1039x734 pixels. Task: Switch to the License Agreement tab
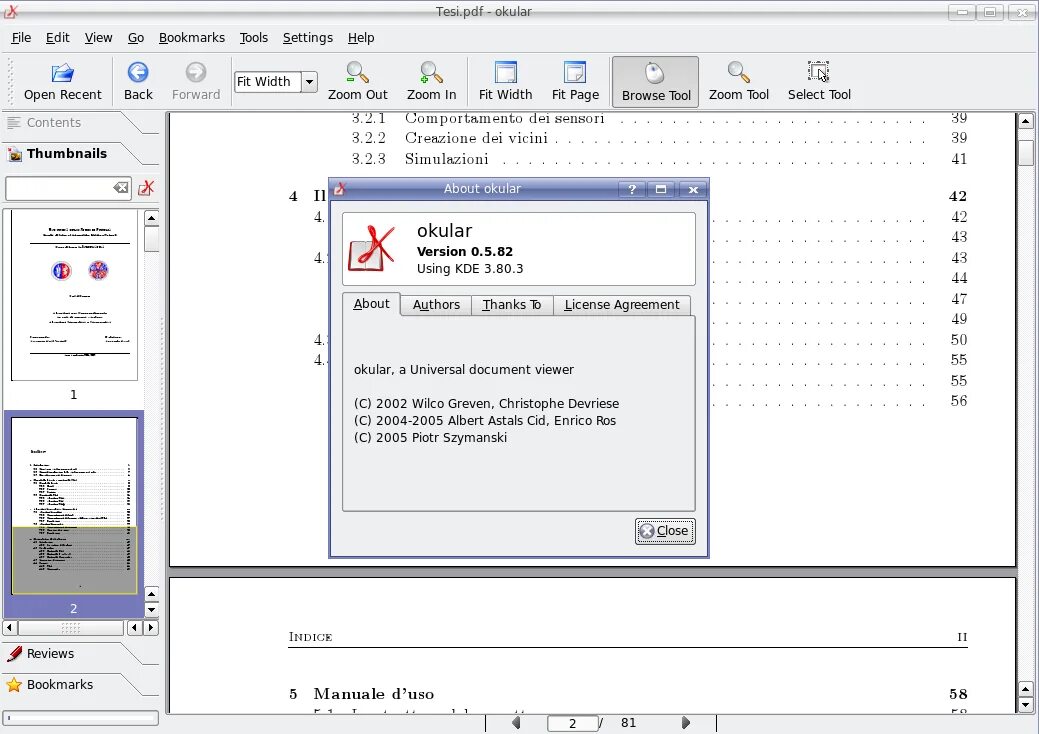coord(622,305)
